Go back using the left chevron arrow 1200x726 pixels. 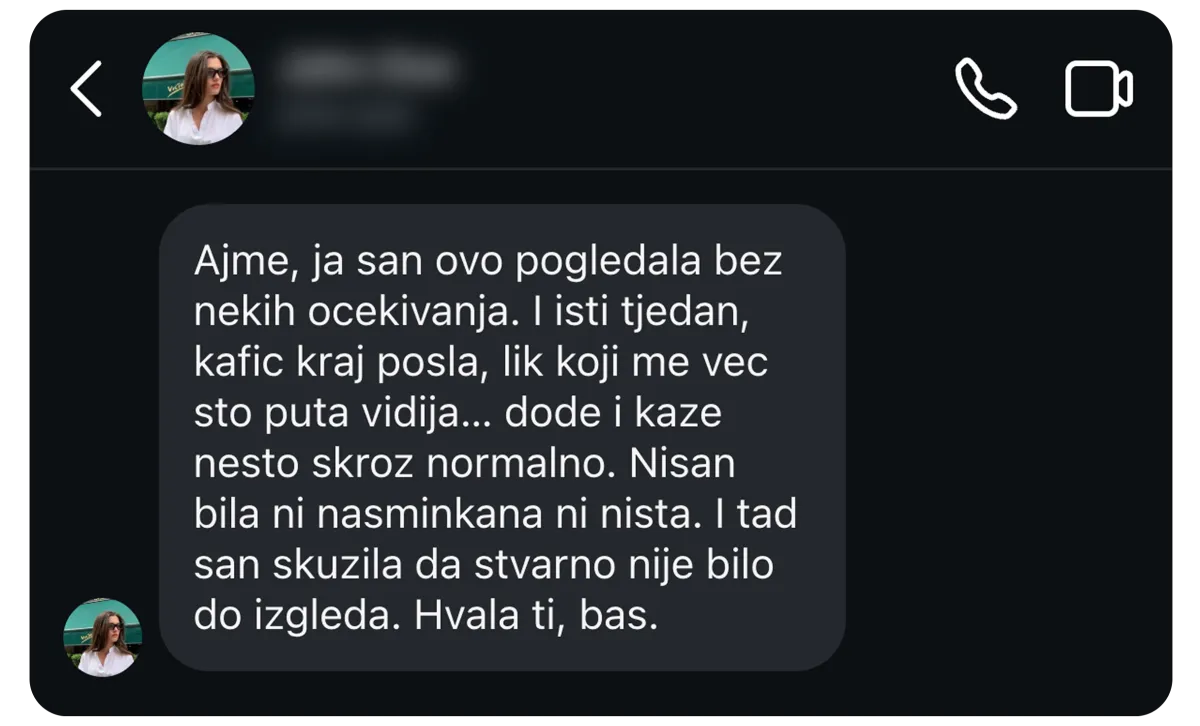click(86, 89)
